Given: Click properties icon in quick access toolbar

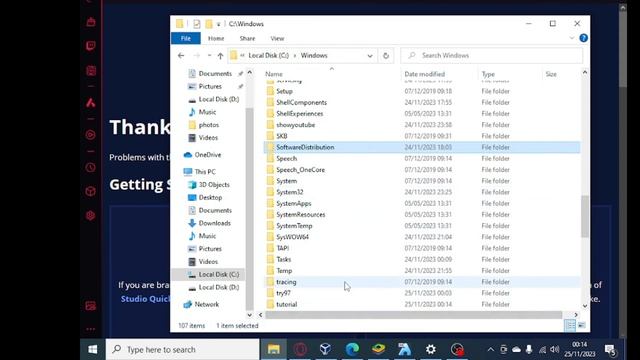Looking at the screenshot, I should (x=196, y=24).
